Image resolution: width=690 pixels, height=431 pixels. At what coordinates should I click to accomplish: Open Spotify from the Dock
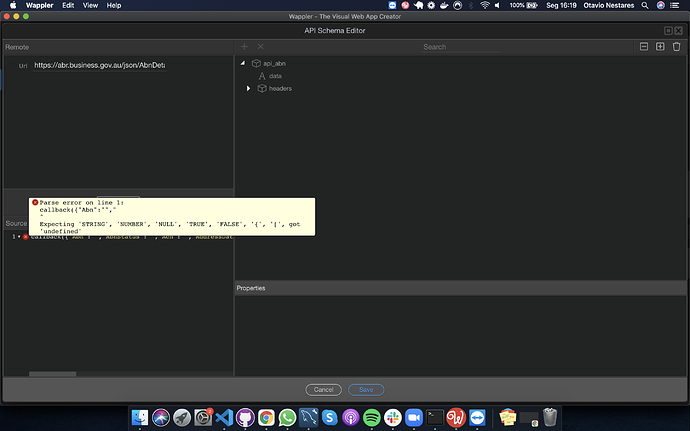pos(372,417)
